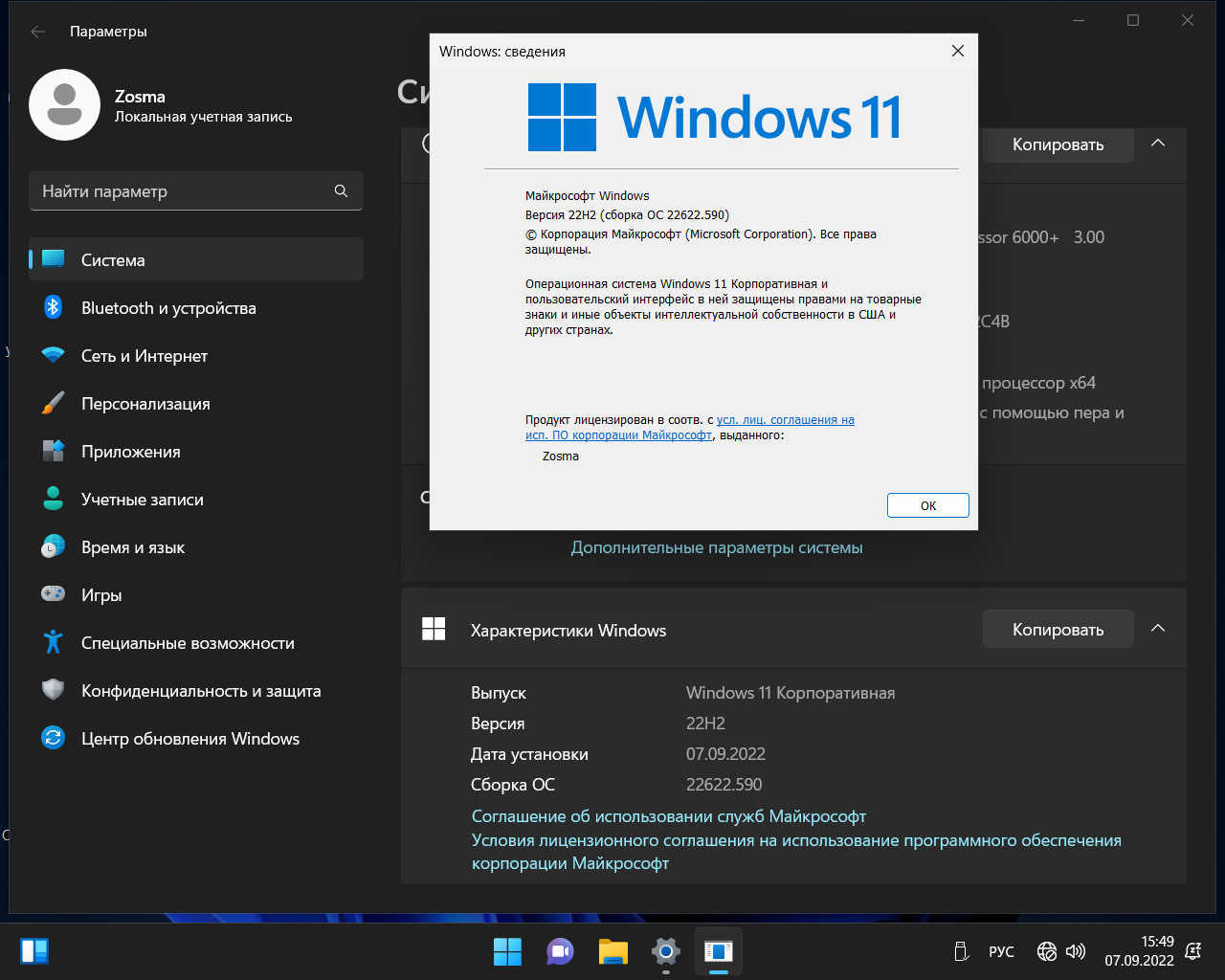Open Сеть и Интернет wifi icon

(x=54, y=355)
